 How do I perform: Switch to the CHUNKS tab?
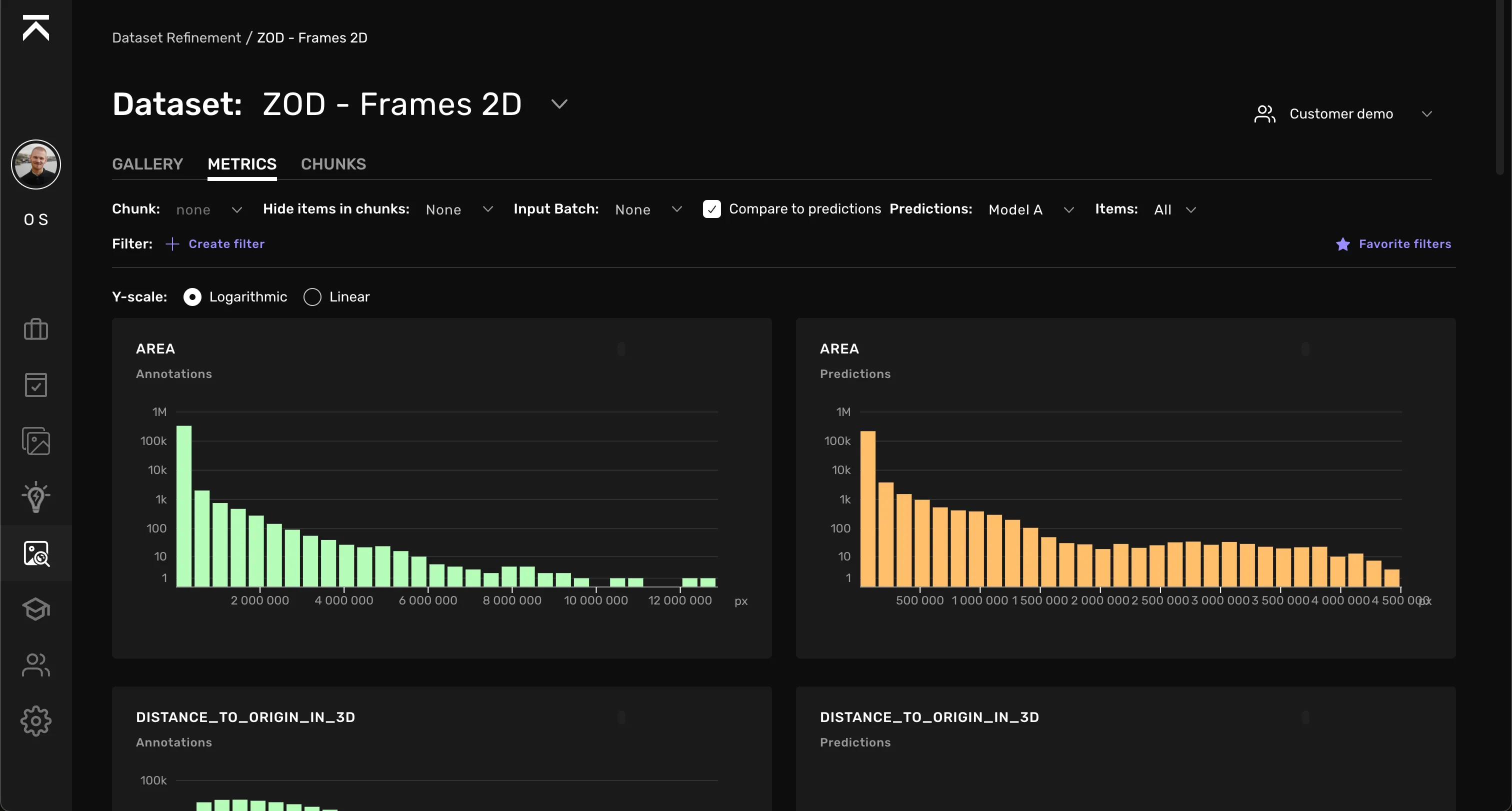pyautogui.click(x=333, y=164)
